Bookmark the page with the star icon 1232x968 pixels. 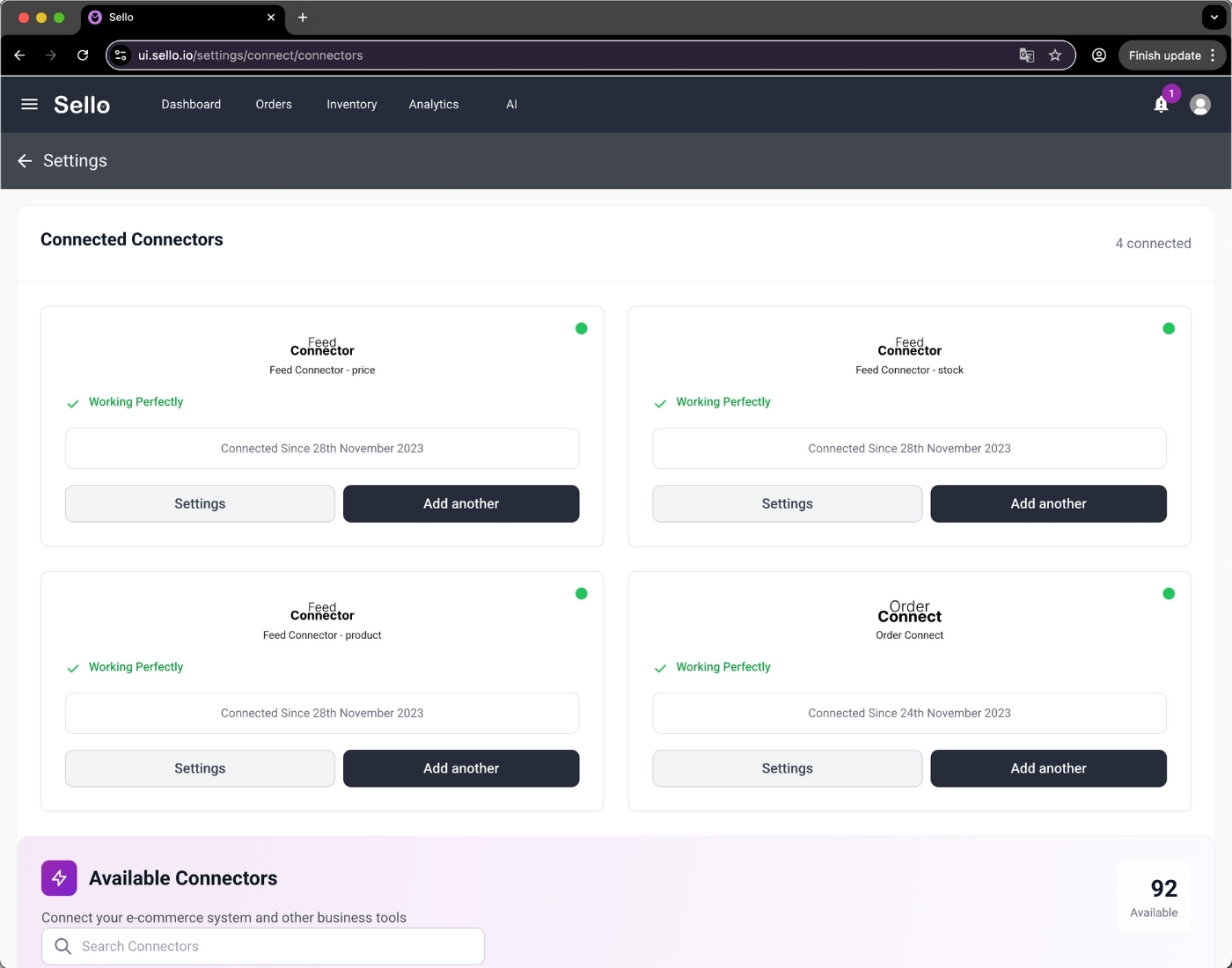pyautogui.click(x=1055, y=55)
